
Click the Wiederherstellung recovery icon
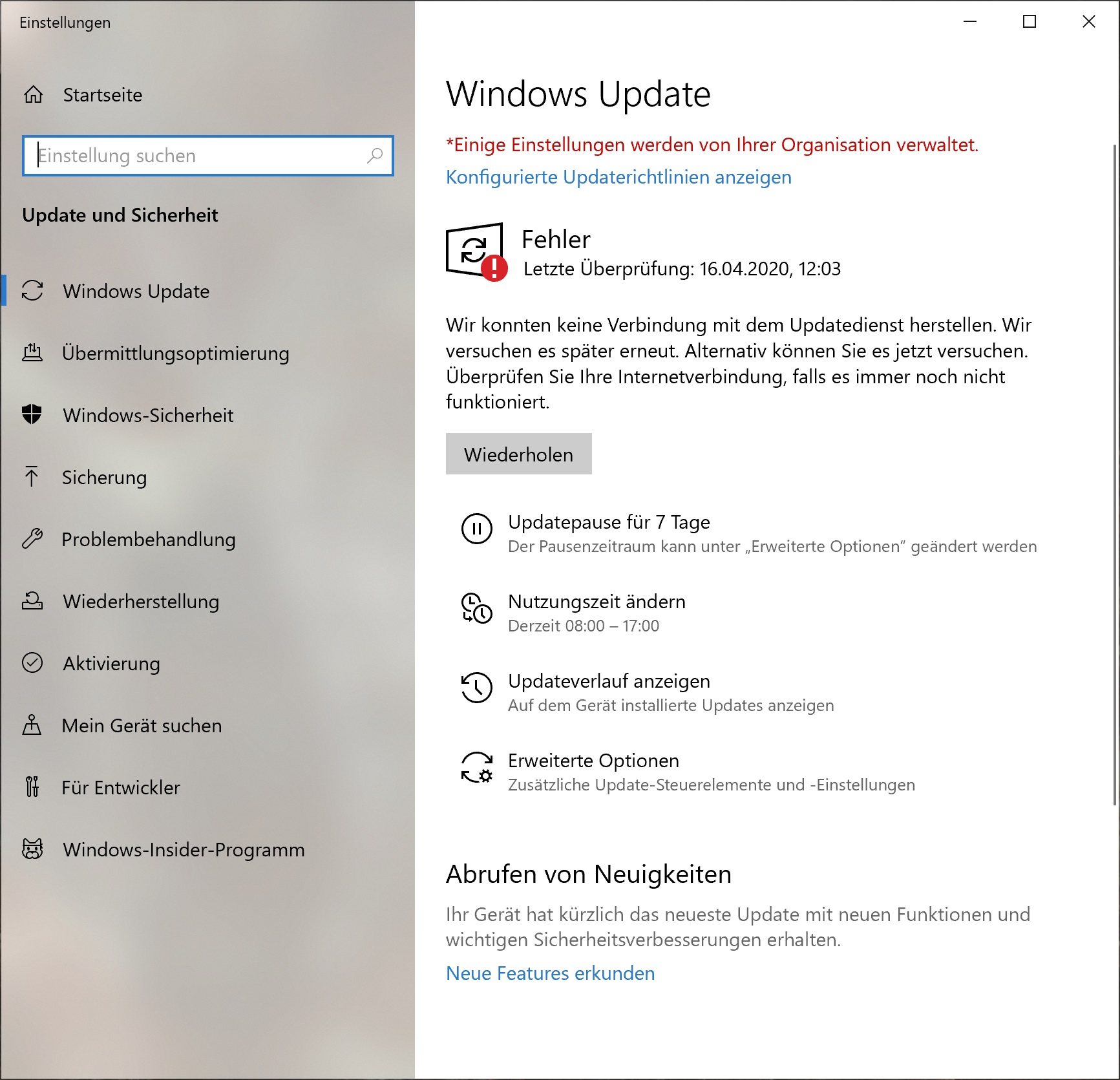click(32, 600)
